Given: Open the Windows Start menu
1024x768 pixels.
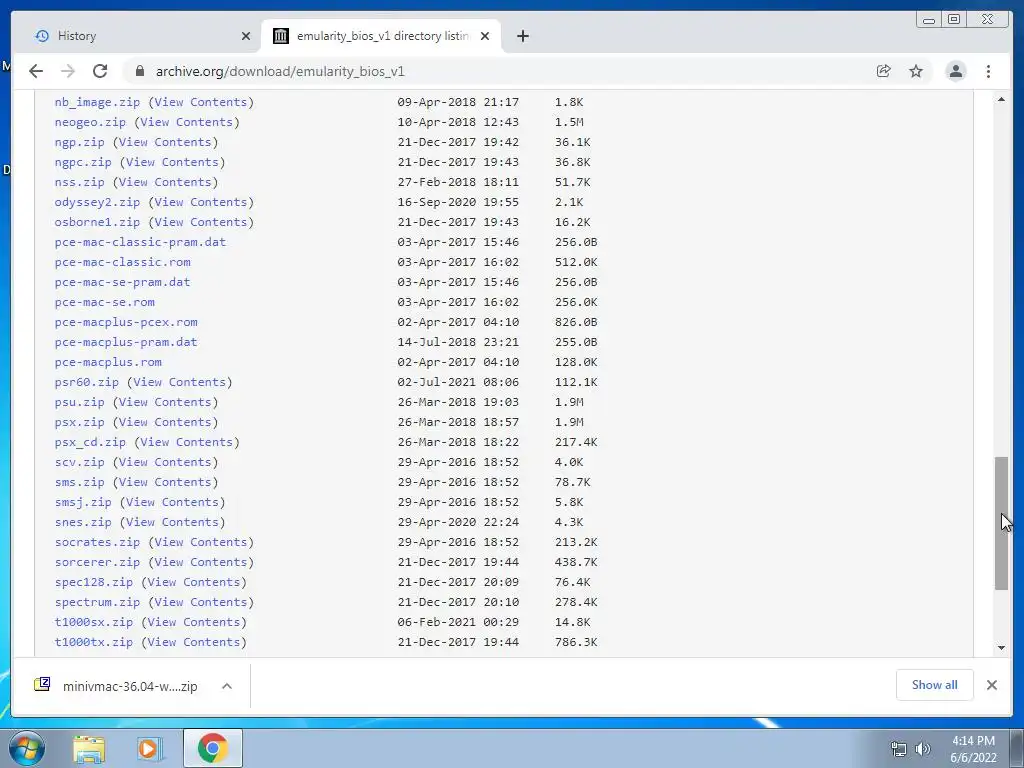Looking at the screenshot, I should pyautogui.click(x=26, y=748).
